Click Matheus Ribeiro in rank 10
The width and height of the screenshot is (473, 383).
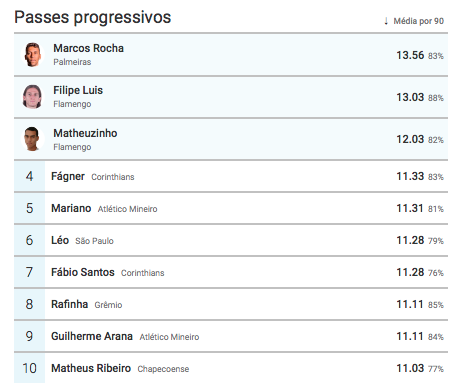click(91, 368)
